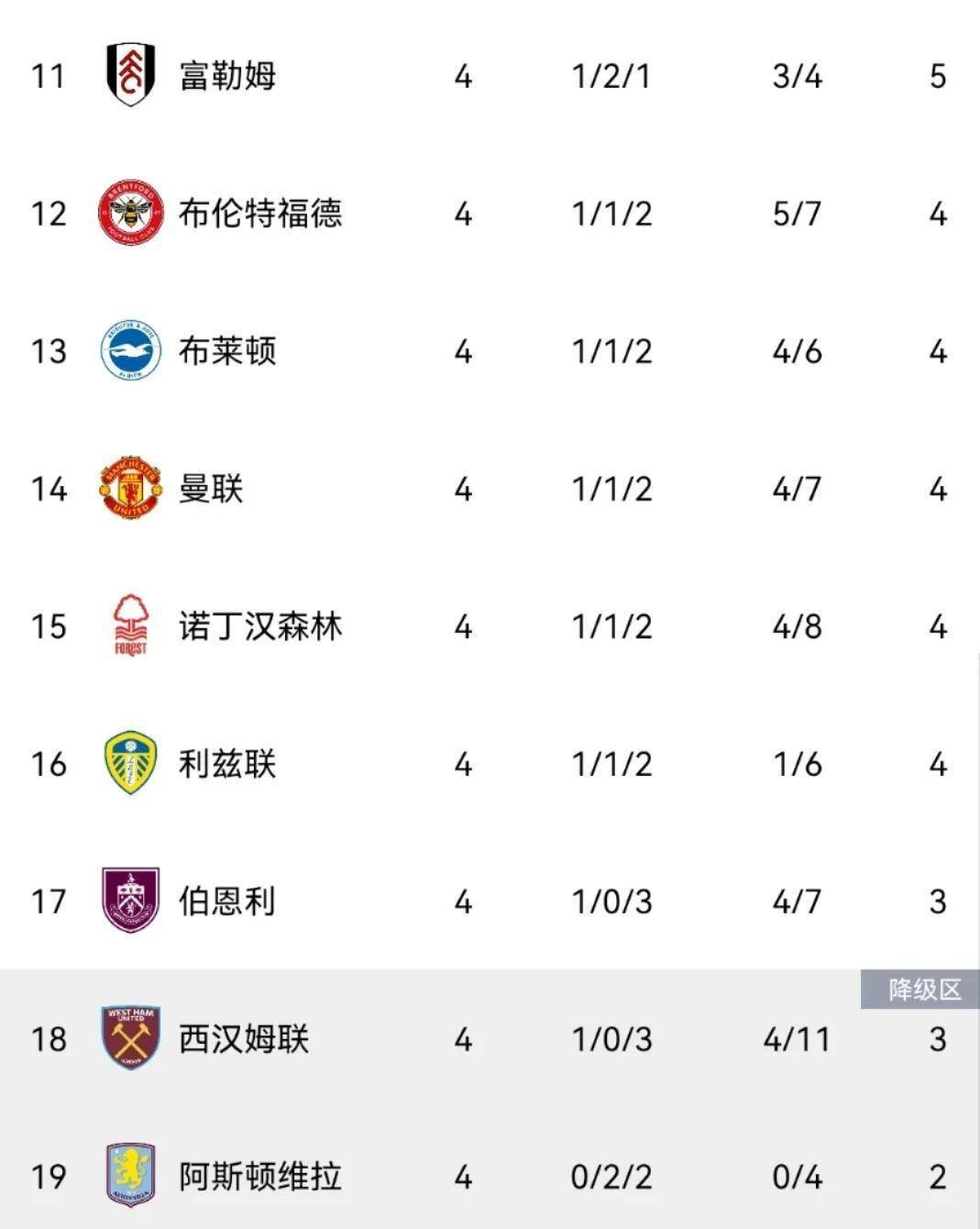Click the Fulham club crest

(x=130, y=75)
